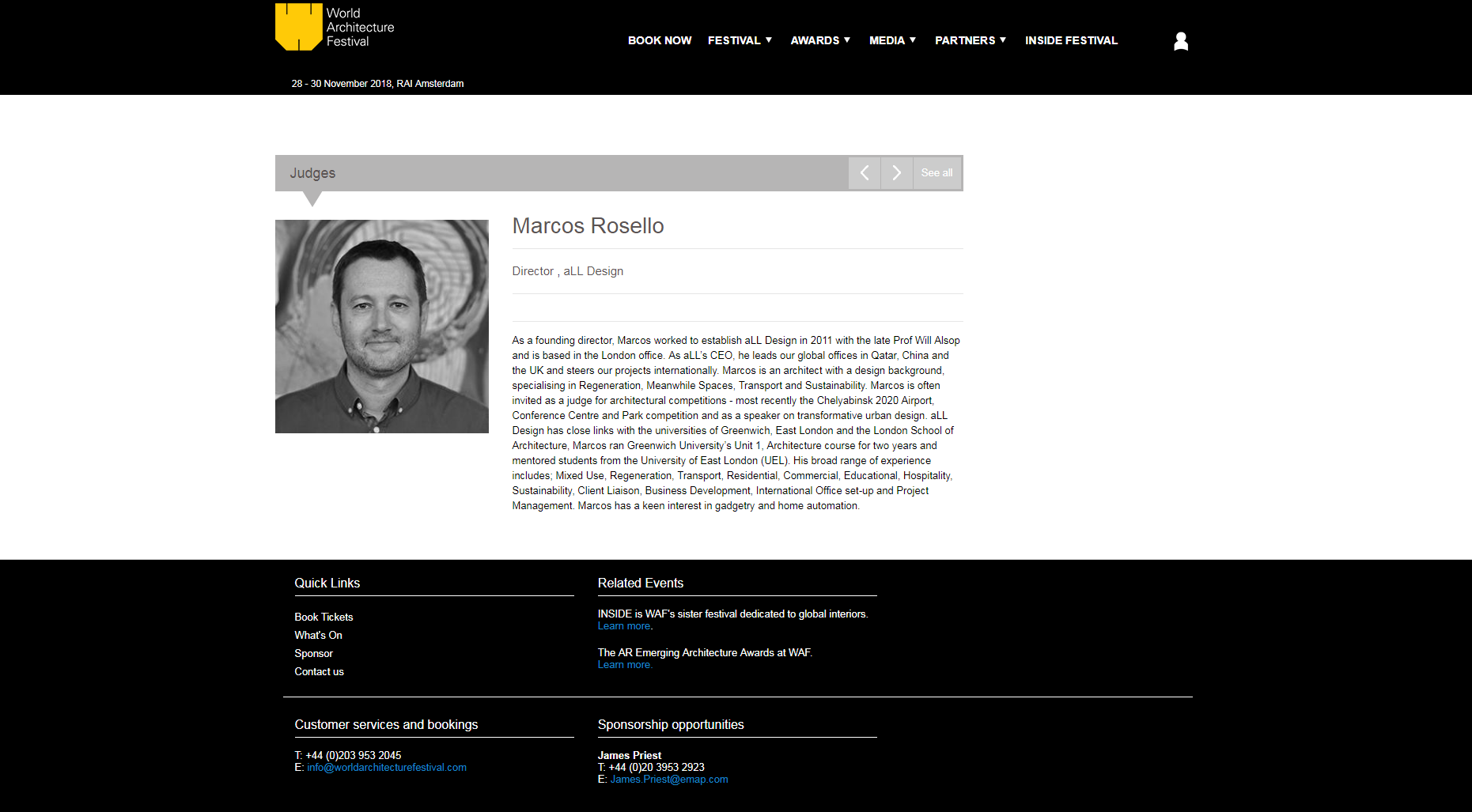Click the customer services phone number +44 (0)203 953 2045
This screenshot has height=812, width=1472.
tap(354, 756)
